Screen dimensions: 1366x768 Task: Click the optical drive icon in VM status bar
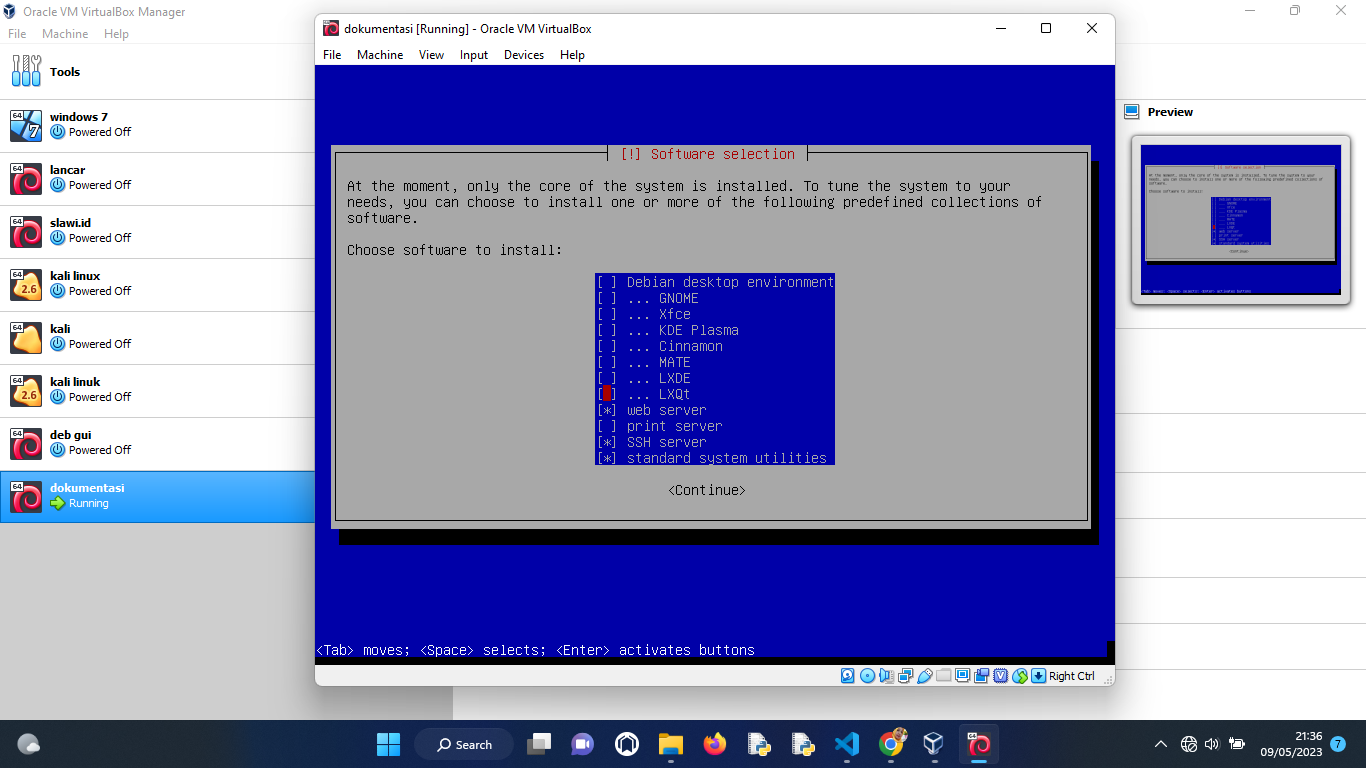pyautogui.click(x=867, y=676)
